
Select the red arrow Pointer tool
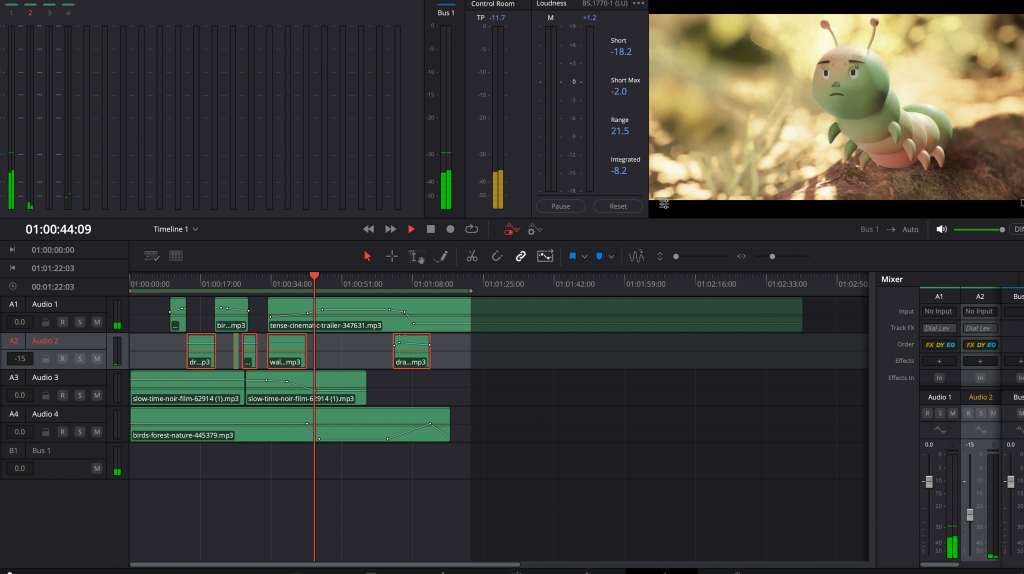click(x=367, y=256)
